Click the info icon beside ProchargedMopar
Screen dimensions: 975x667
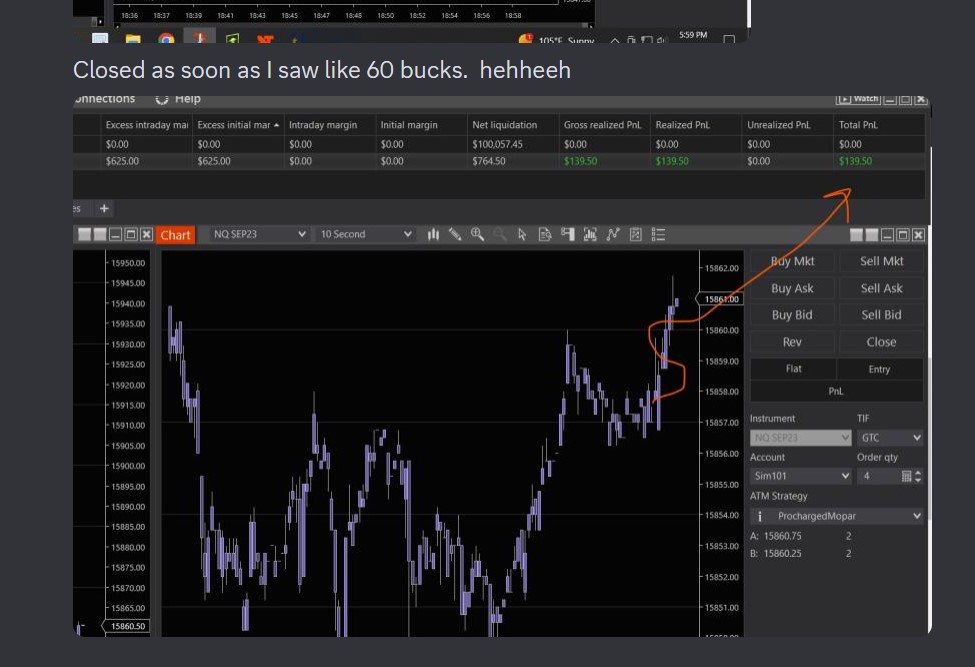759,516
